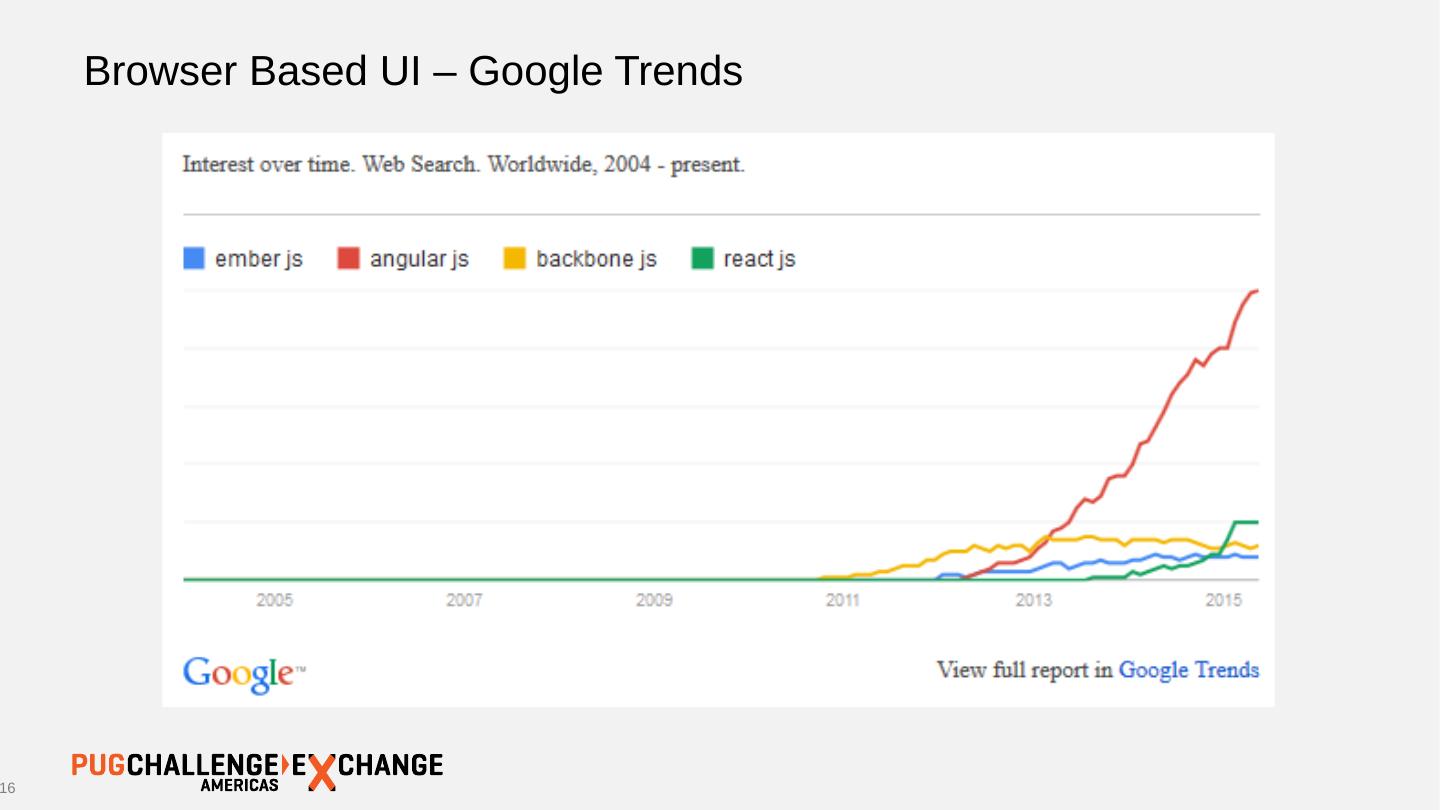Click the green react js legend swatch
This screenshot has height=810, width=1440.
703,259
